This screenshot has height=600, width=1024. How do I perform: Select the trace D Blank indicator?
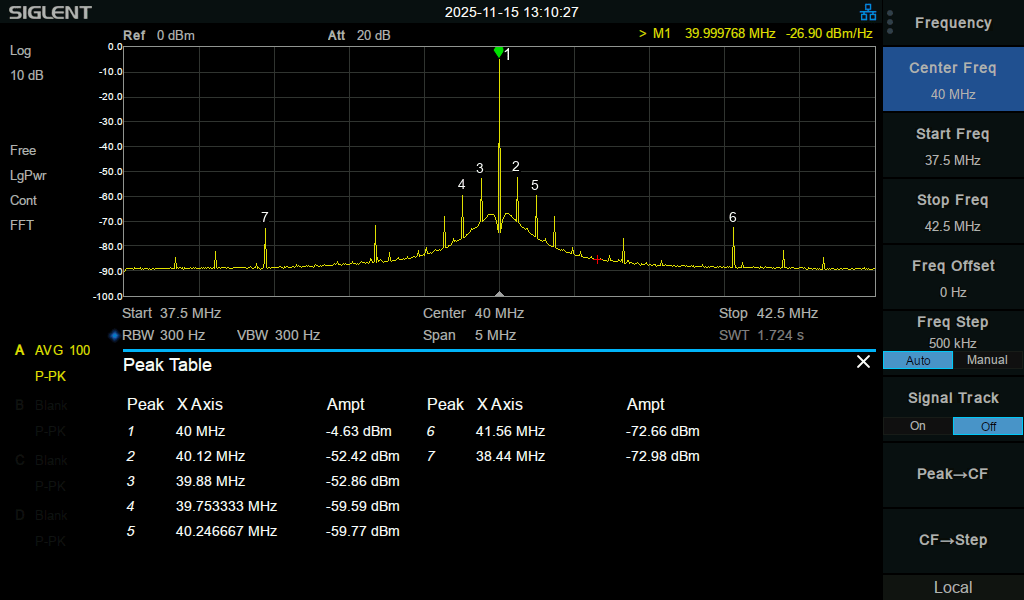41,515
